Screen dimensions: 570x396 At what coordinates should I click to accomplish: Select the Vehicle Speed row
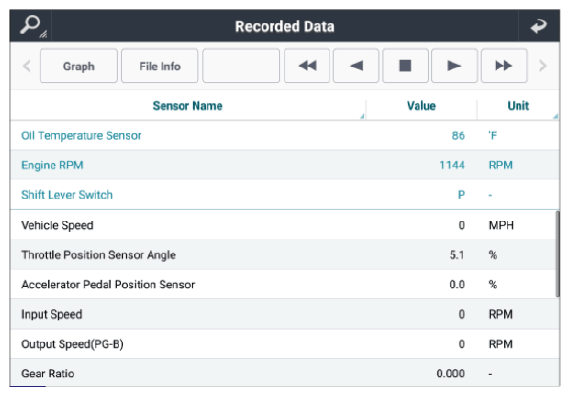click(283, 225)
